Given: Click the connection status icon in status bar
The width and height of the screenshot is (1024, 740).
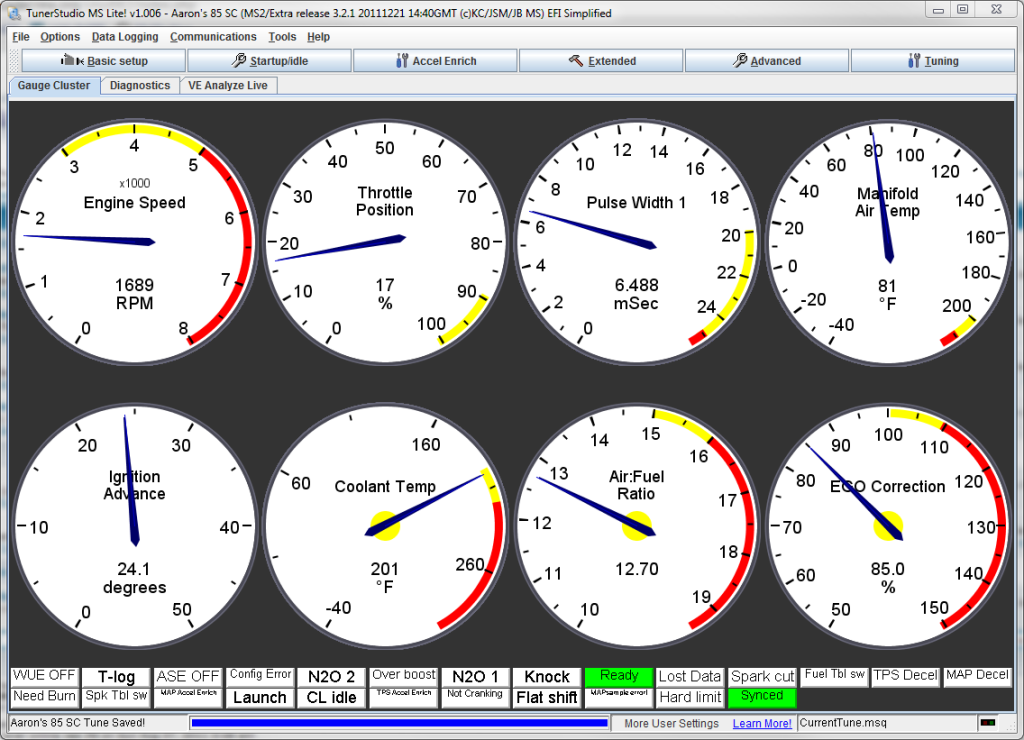Looking at the screenshot, I should [988, 722].
